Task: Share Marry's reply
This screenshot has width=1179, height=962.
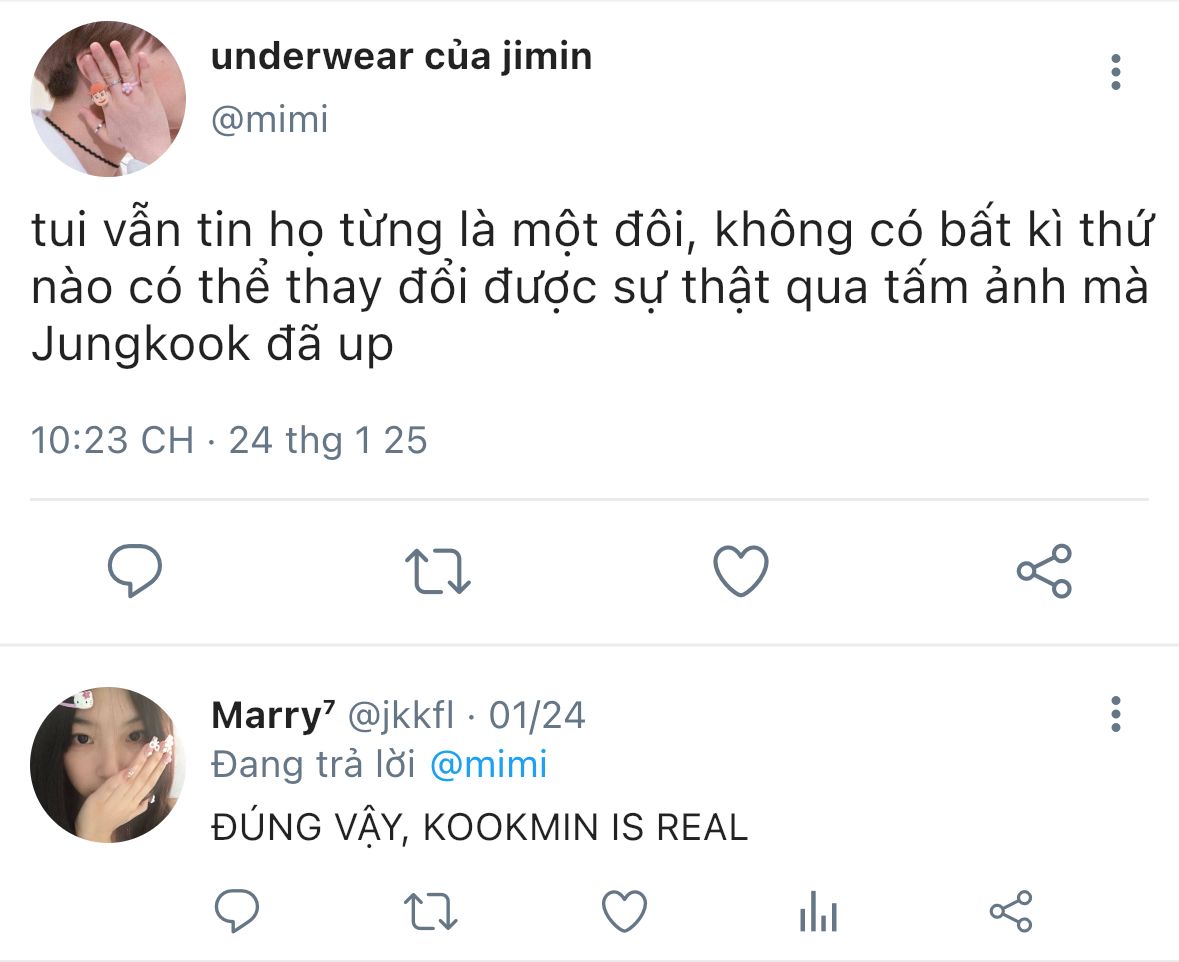Action: click(1011, 911)
